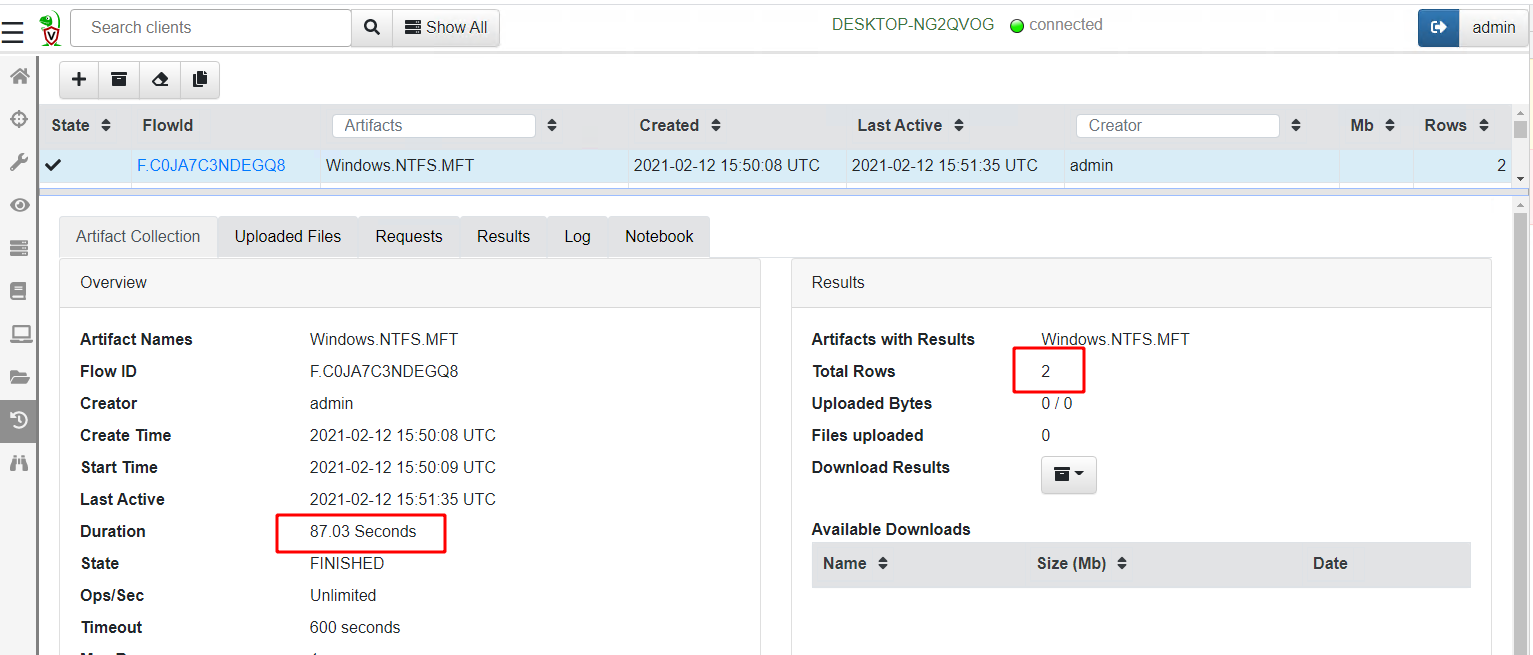Click the archive collection box icon
This screenshot has width=1533, height=655.
pos(119,80)
